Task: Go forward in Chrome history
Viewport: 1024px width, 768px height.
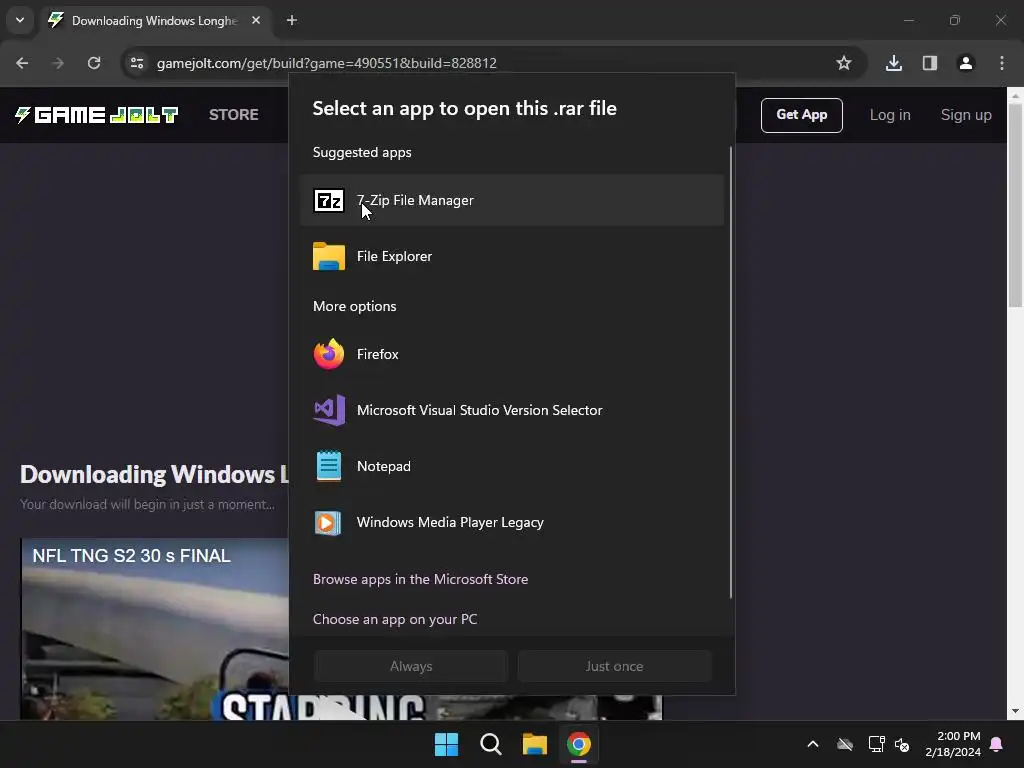Action: (58, 63)
